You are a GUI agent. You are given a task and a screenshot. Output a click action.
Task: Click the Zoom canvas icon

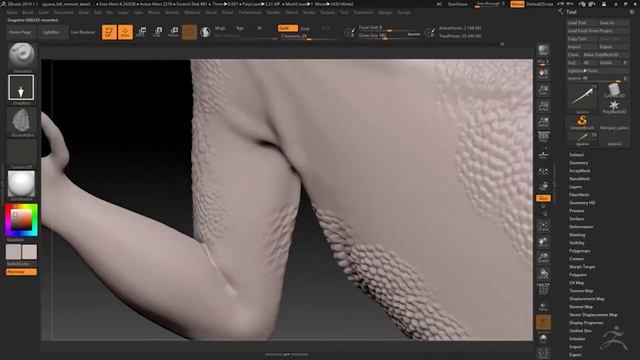coord(543,91)
